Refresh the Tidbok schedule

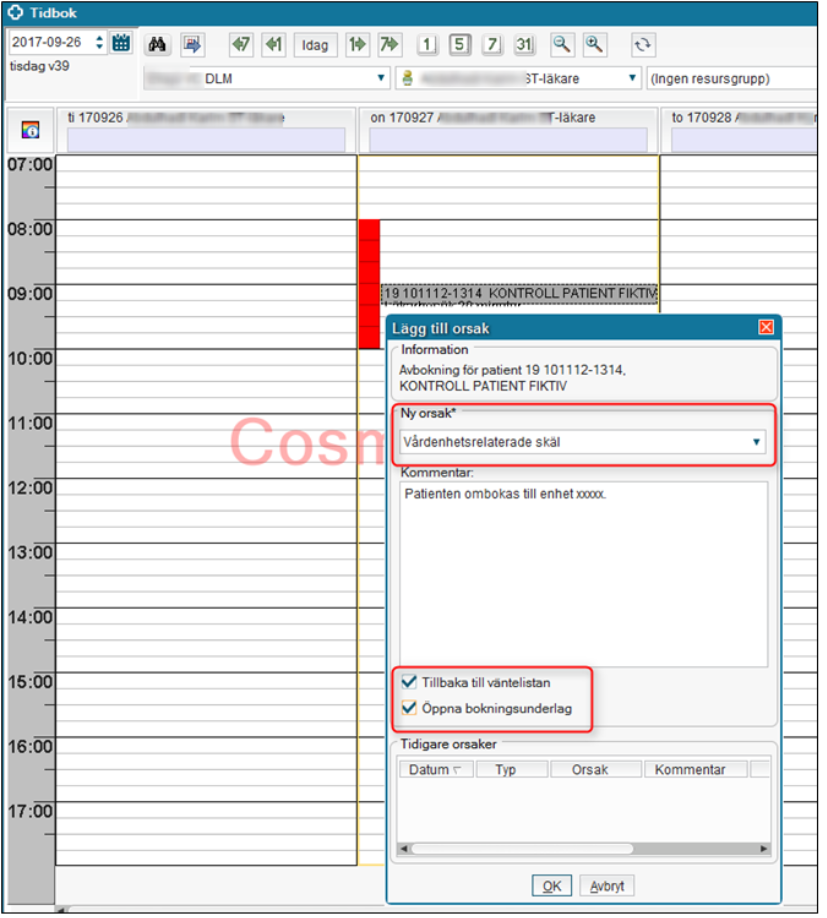[643, 44]
